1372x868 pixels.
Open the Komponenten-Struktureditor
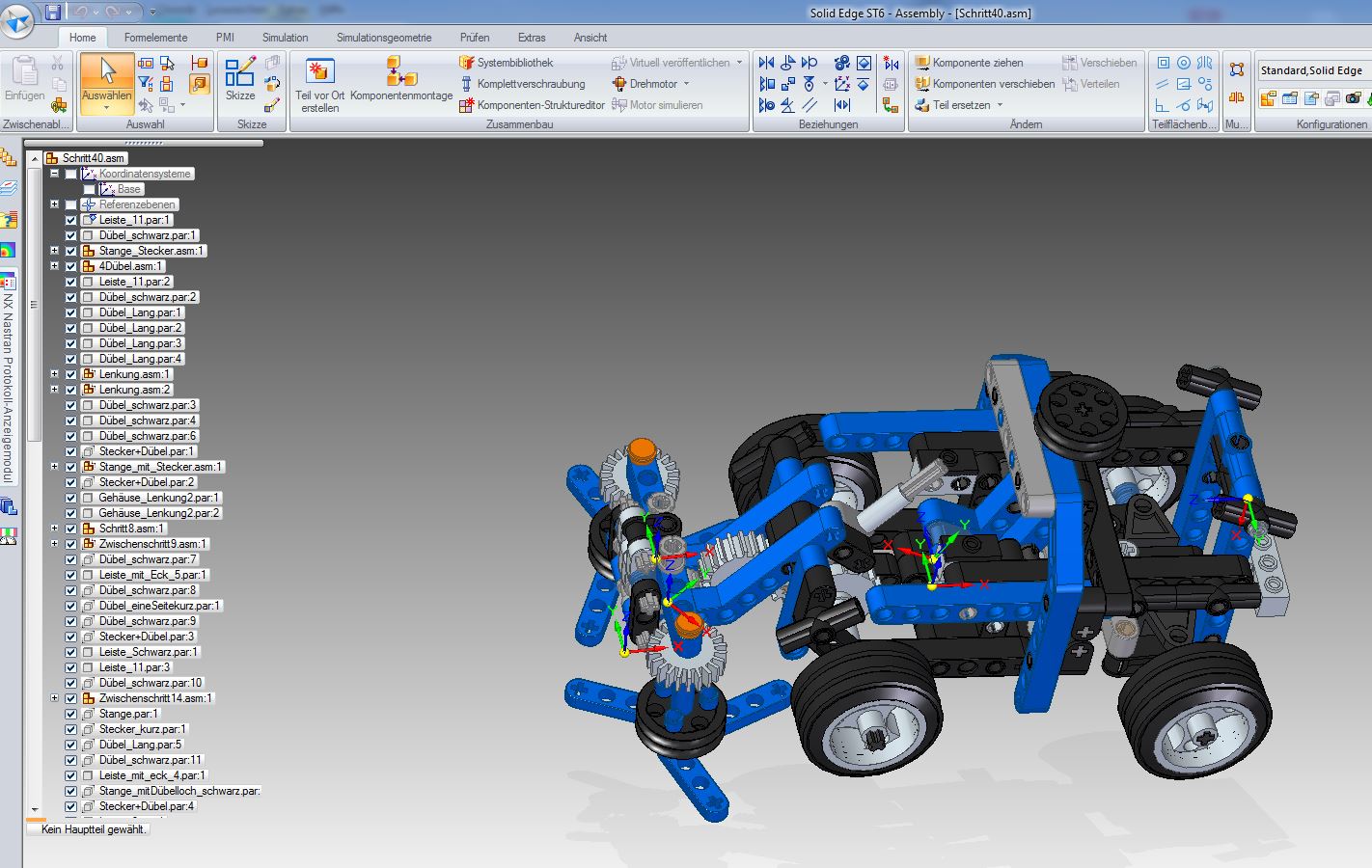point(539,105)
